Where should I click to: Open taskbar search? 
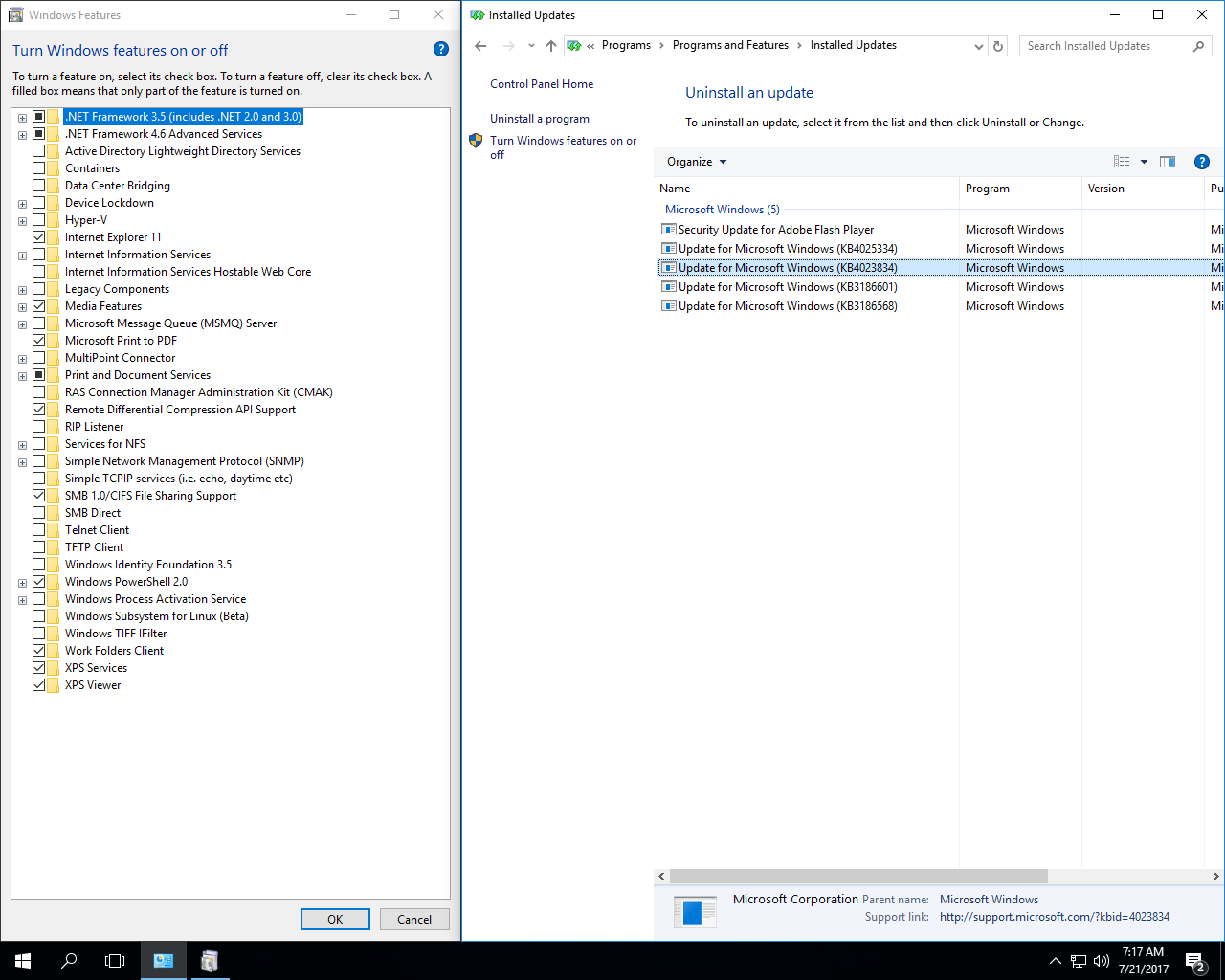pyautogui.click(x=69, y=961)
